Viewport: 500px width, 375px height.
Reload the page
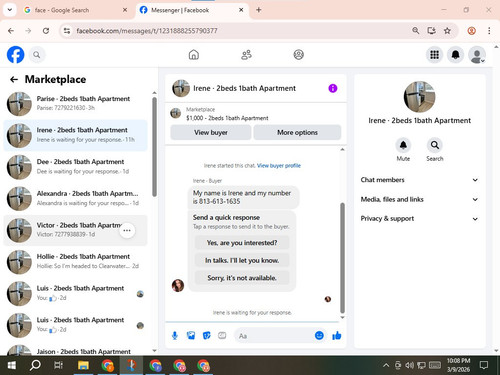(x=46, y=31)
